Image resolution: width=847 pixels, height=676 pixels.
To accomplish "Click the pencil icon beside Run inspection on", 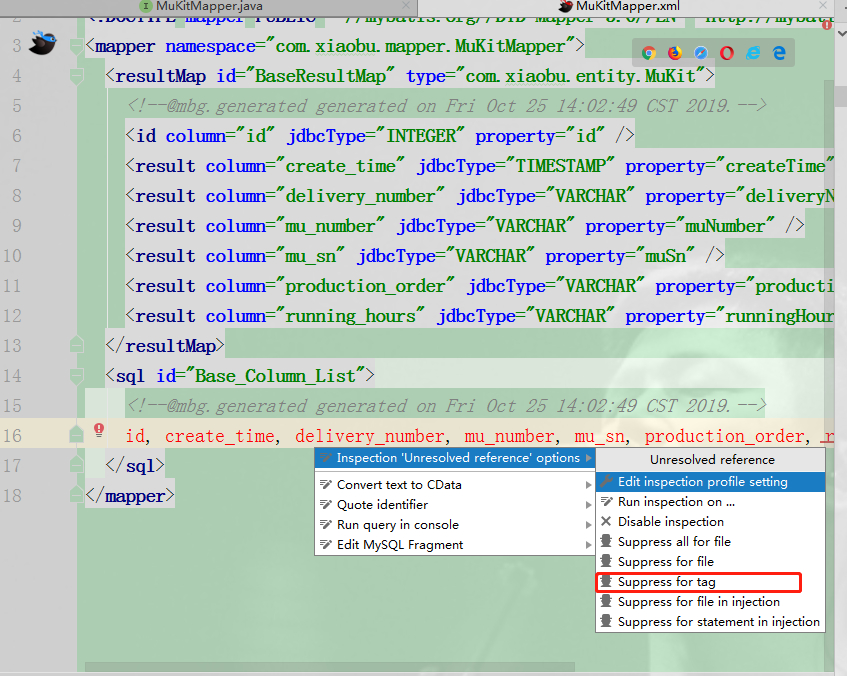I will click(607, 501).
